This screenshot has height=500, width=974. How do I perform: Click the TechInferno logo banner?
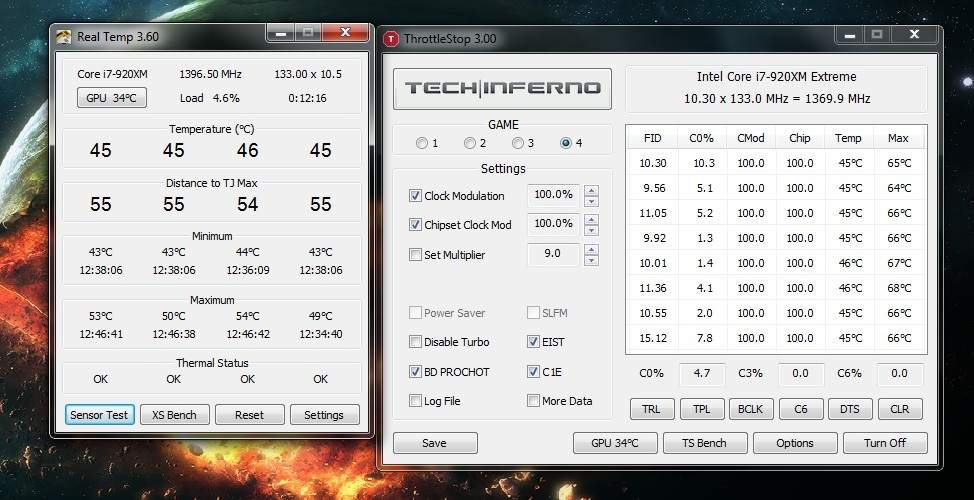tap(503, 88)
